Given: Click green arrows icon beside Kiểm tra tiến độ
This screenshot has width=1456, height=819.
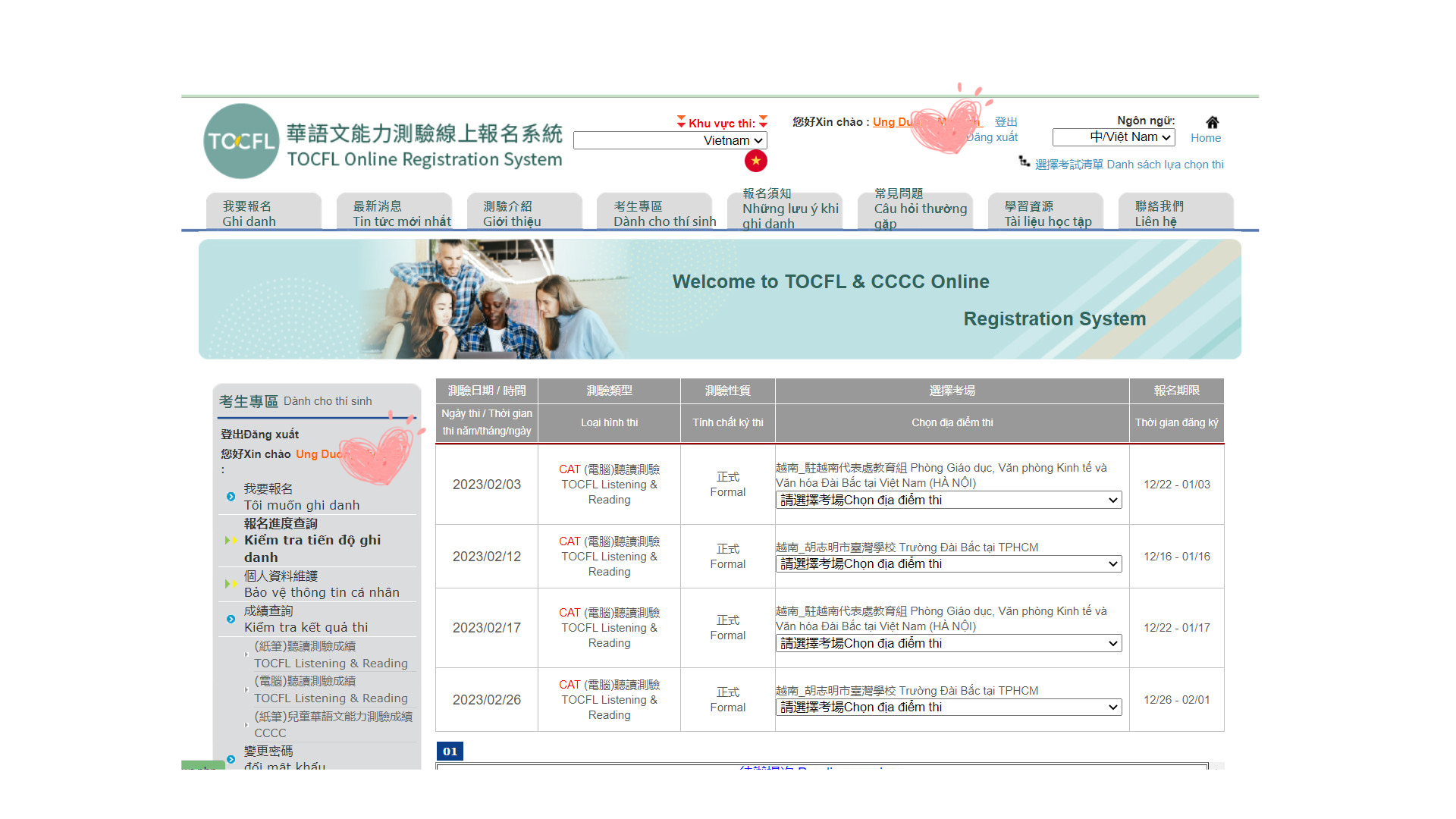Looking at the screenshot, I should [x=231, y=541].
